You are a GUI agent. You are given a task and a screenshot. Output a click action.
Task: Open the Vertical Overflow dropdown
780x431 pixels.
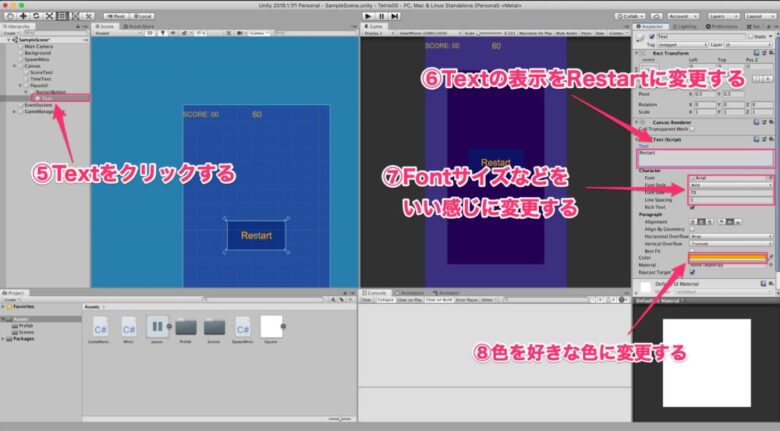pyautogui.click(x=731, y=243)
